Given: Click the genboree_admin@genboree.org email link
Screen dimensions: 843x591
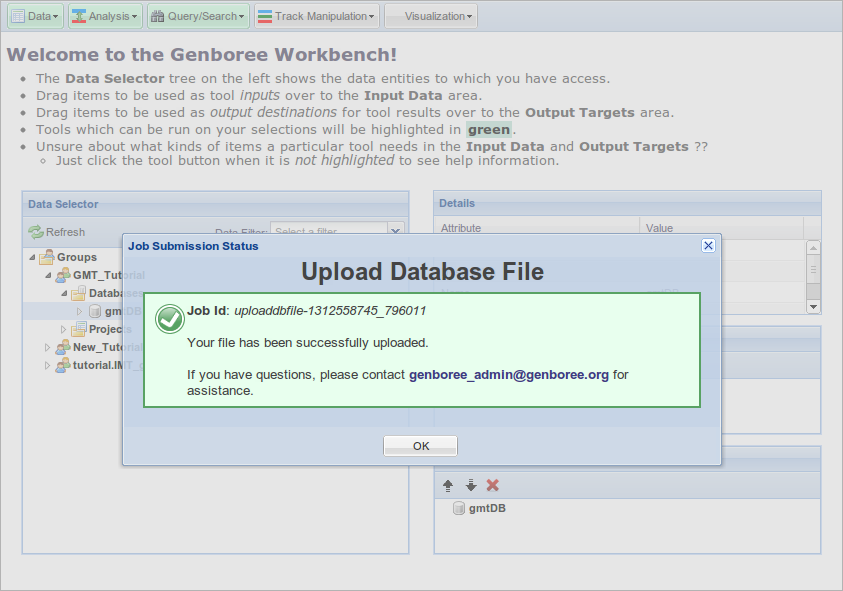Looking at the screenshot, I should tap(509, 375).
